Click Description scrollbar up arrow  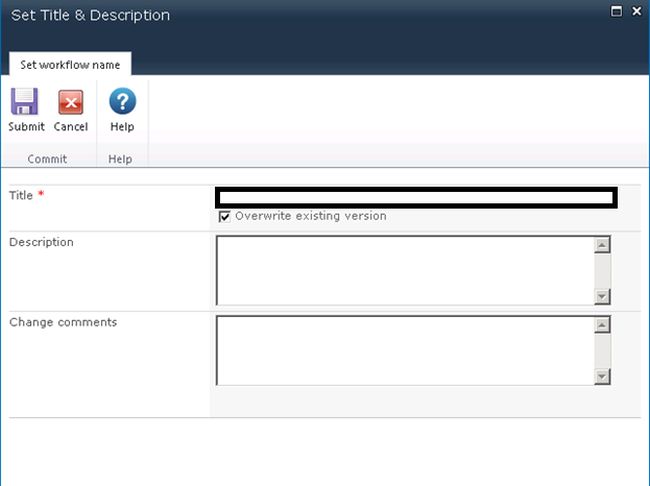pos(602,245)
